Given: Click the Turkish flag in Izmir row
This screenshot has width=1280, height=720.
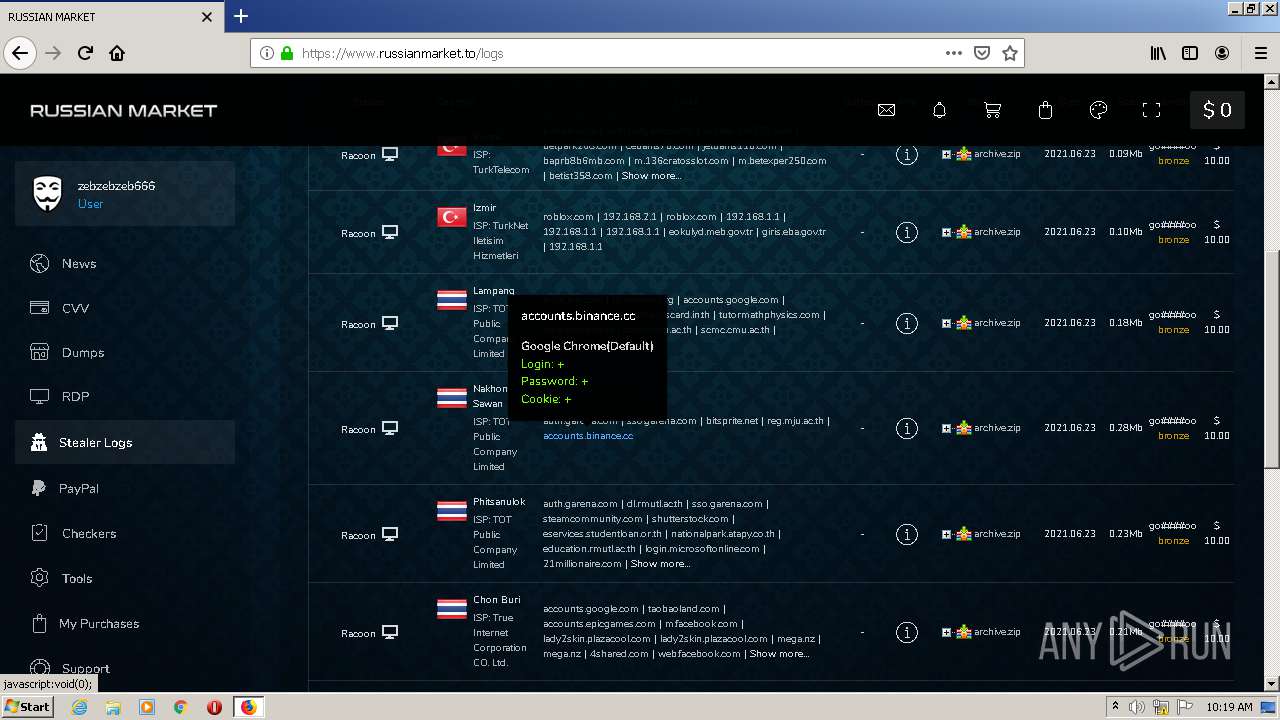Looking at the screenshot, I should 452,217.
